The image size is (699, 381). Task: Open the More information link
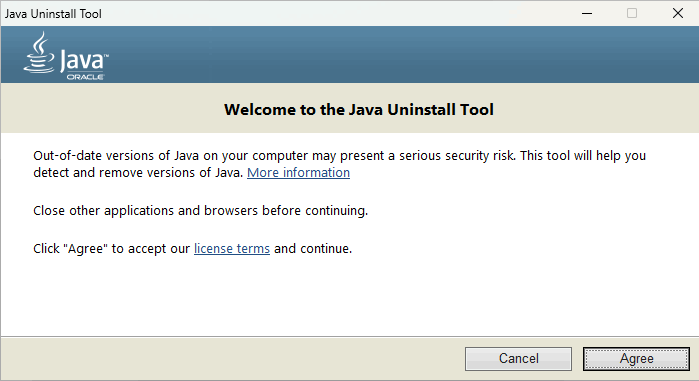[x=298, y=172]
